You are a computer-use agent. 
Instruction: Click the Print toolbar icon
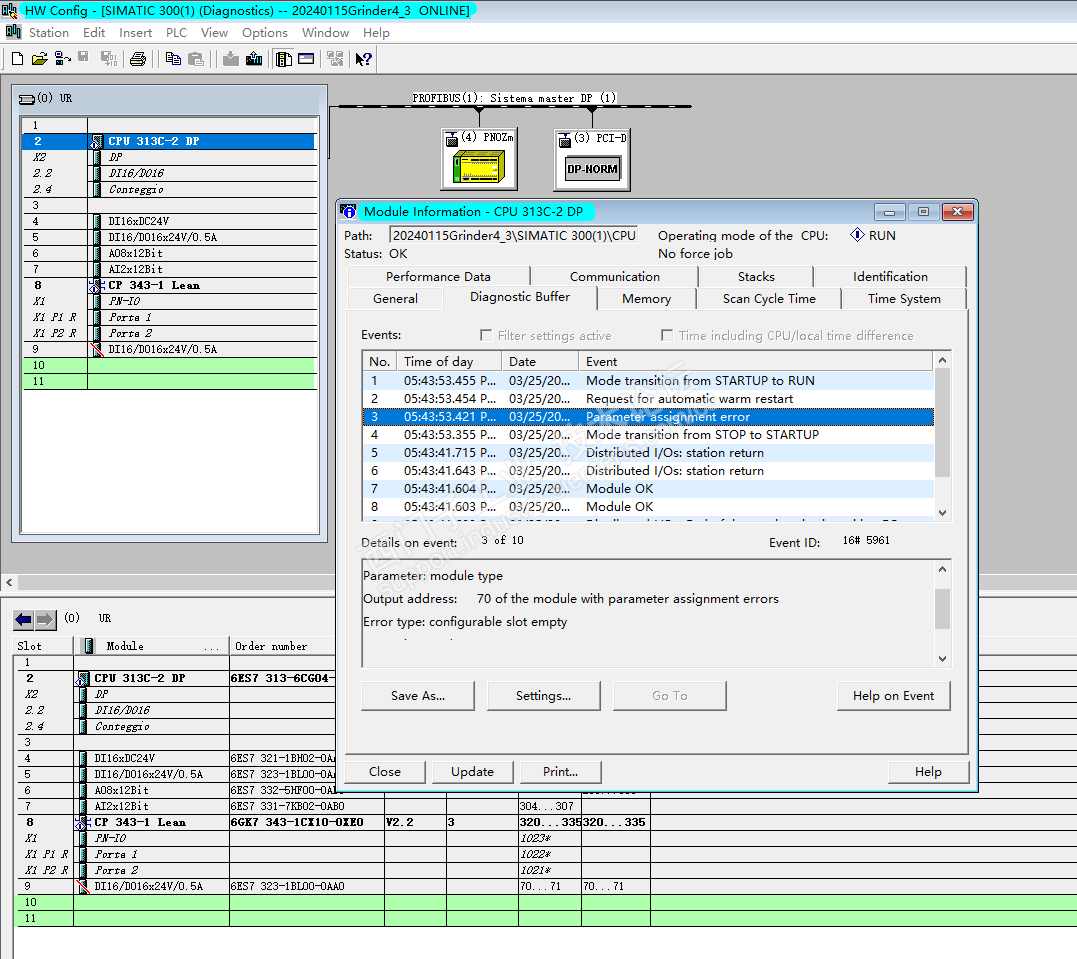click(x=138, y=59)
